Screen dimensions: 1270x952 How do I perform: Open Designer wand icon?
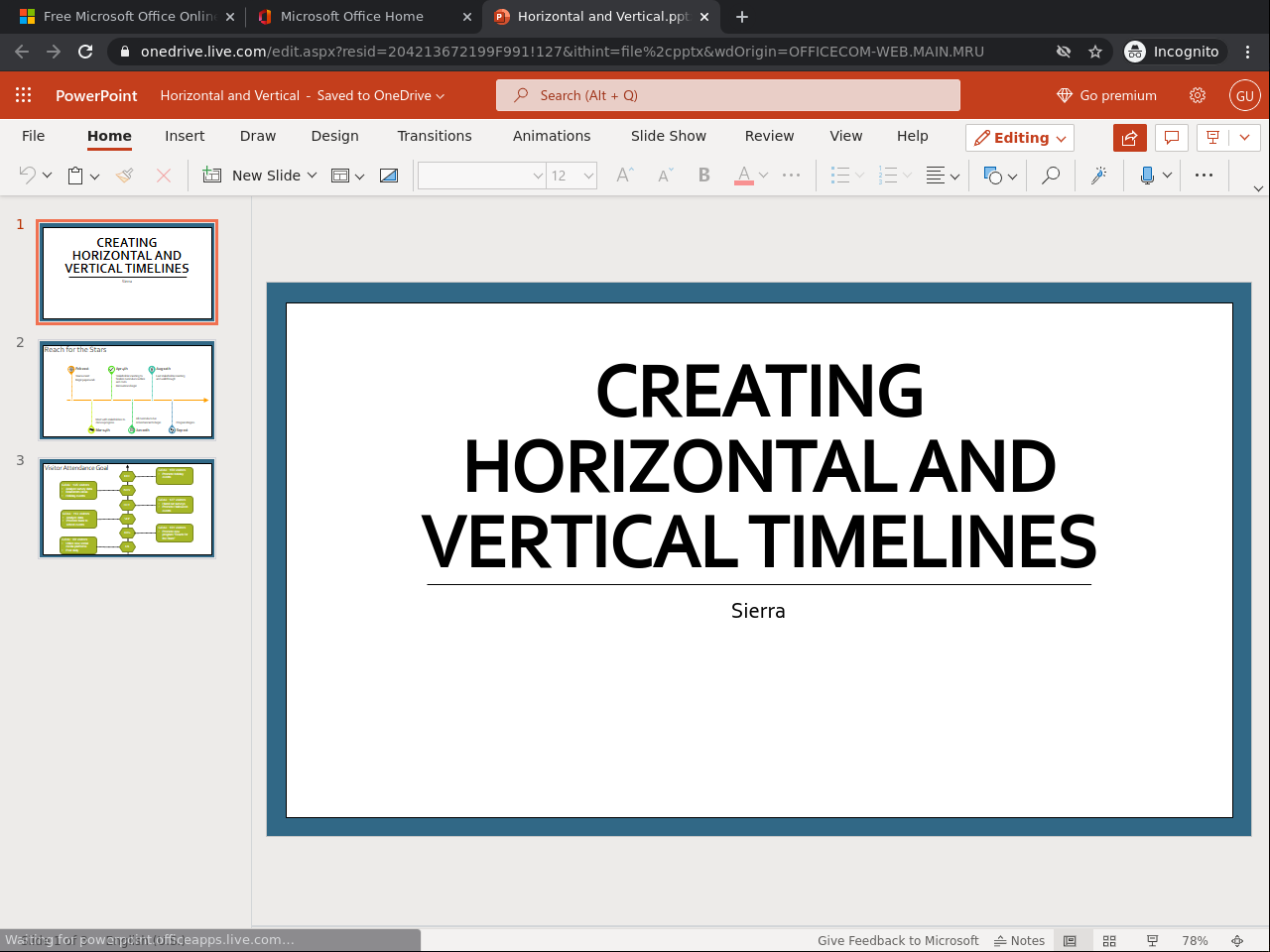pos(1098,176)
